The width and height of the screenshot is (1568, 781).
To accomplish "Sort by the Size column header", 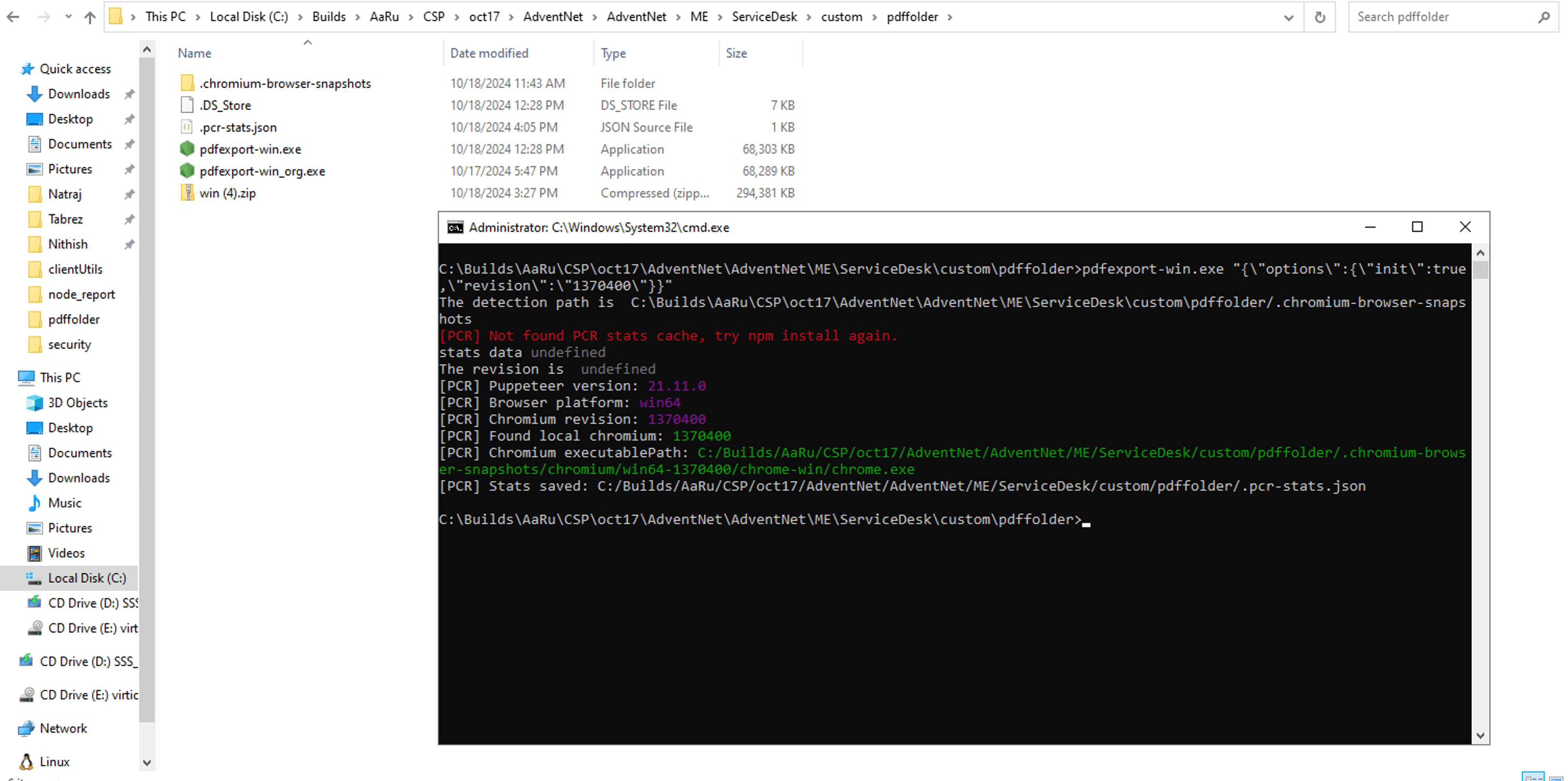I will point(736,53).
